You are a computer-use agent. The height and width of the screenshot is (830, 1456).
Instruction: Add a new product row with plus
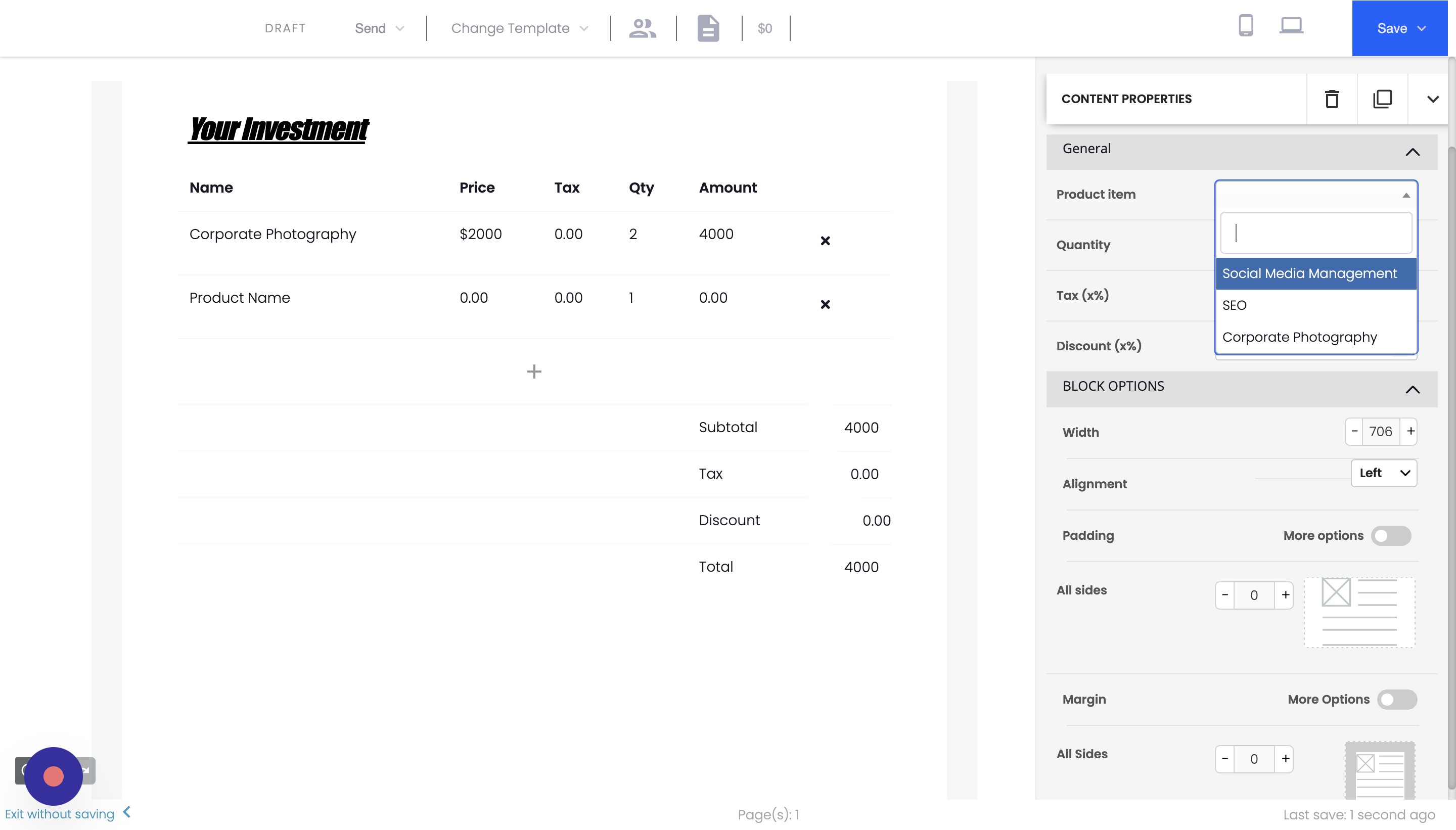coord(533,372)
